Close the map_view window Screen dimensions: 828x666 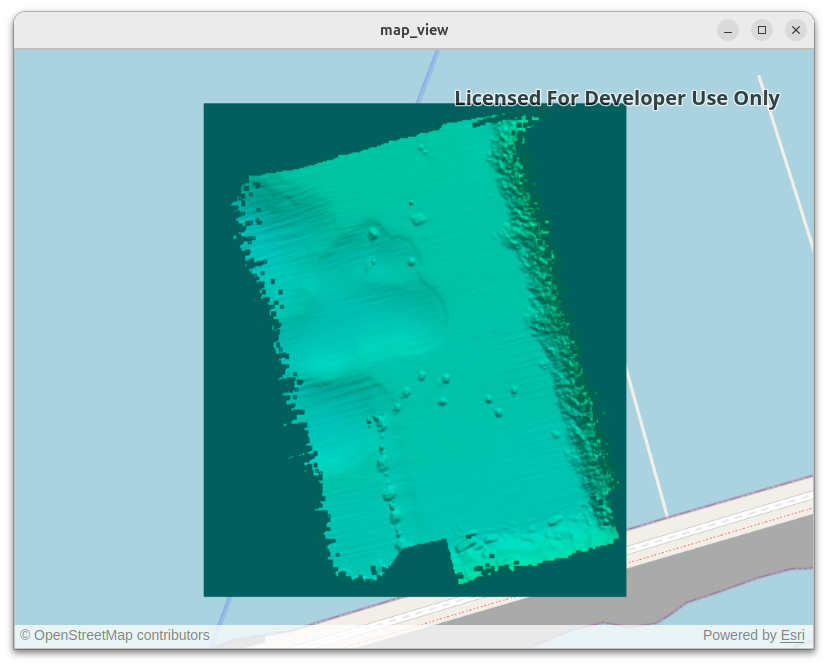[x=795, y=30]
